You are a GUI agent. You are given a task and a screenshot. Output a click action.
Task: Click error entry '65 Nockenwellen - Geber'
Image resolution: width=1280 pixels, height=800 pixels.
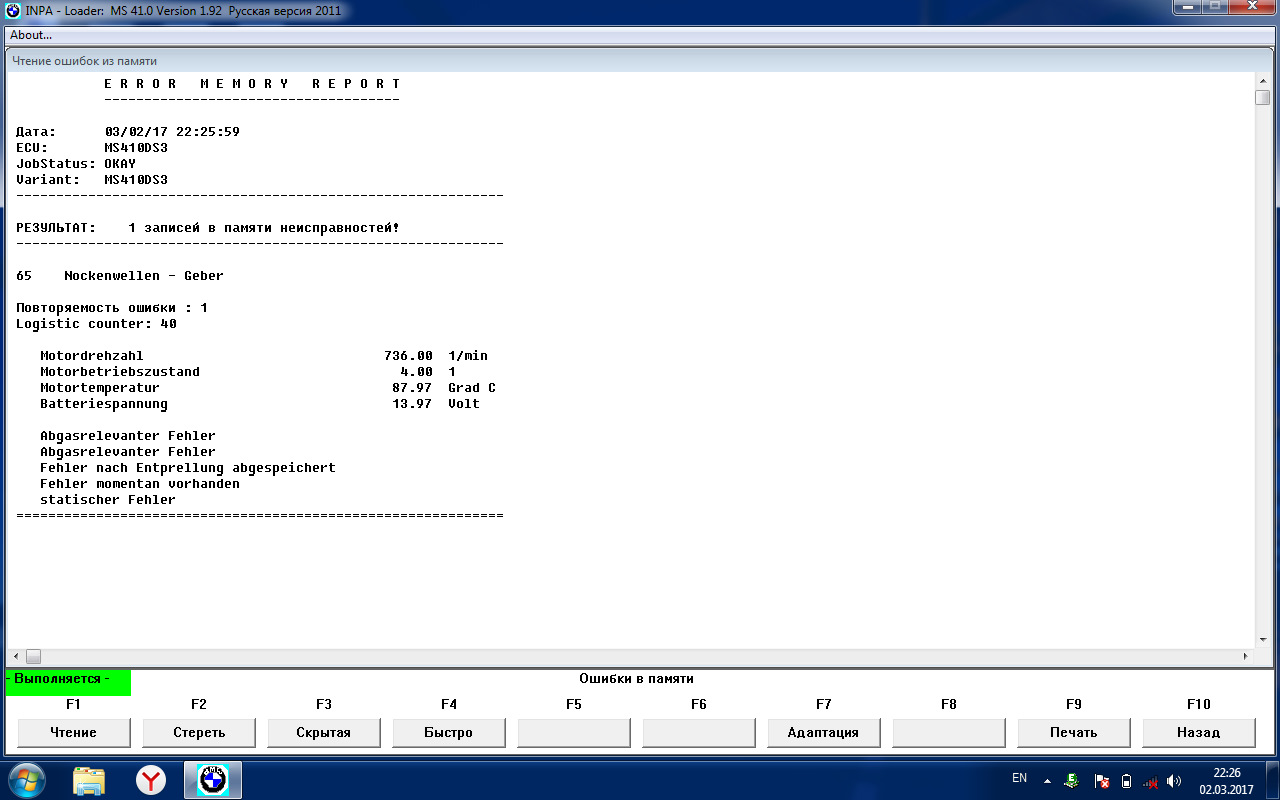click(120, 276)
